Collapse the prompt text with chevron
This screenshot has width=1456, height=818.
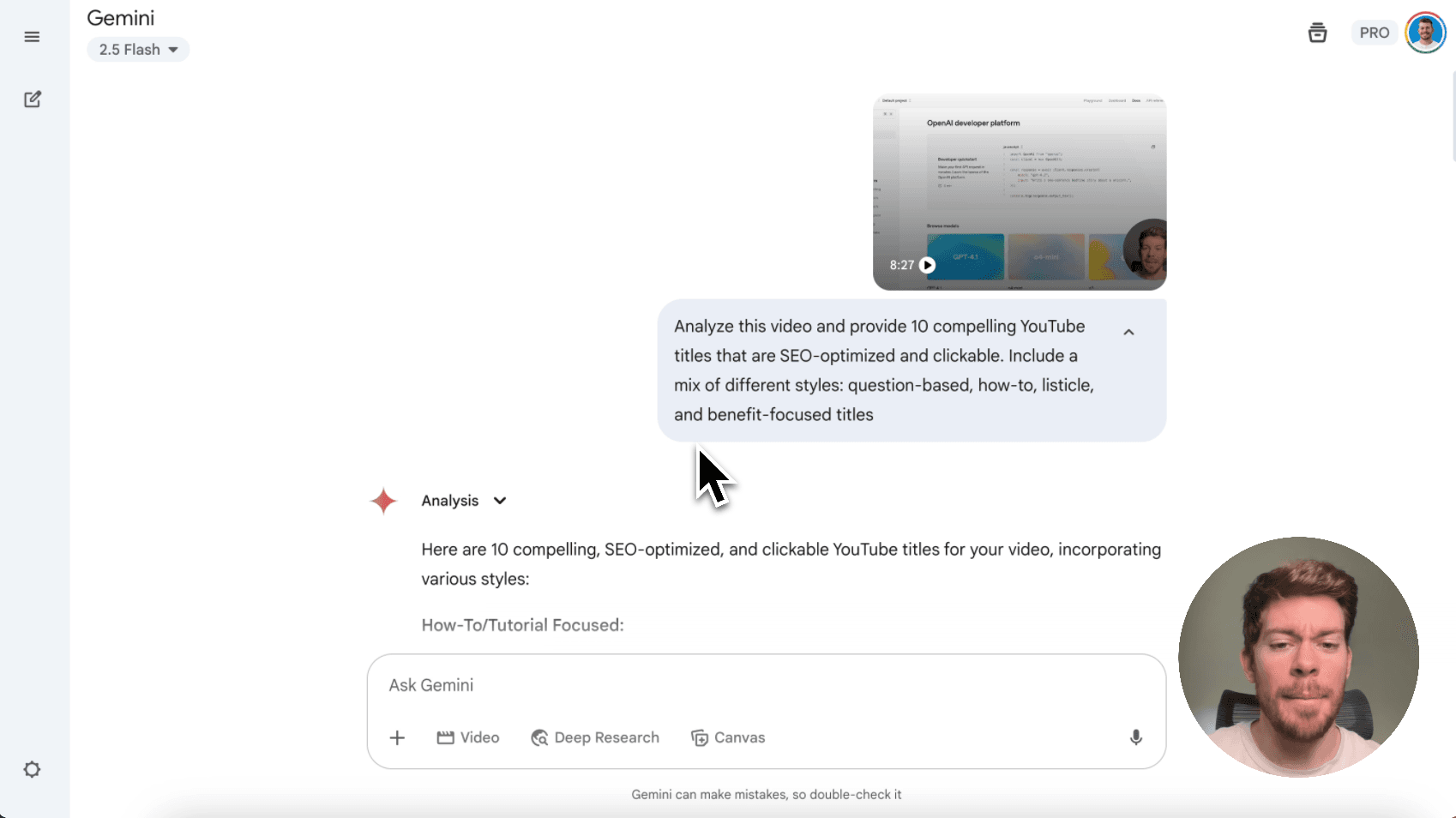point(1128,332)
